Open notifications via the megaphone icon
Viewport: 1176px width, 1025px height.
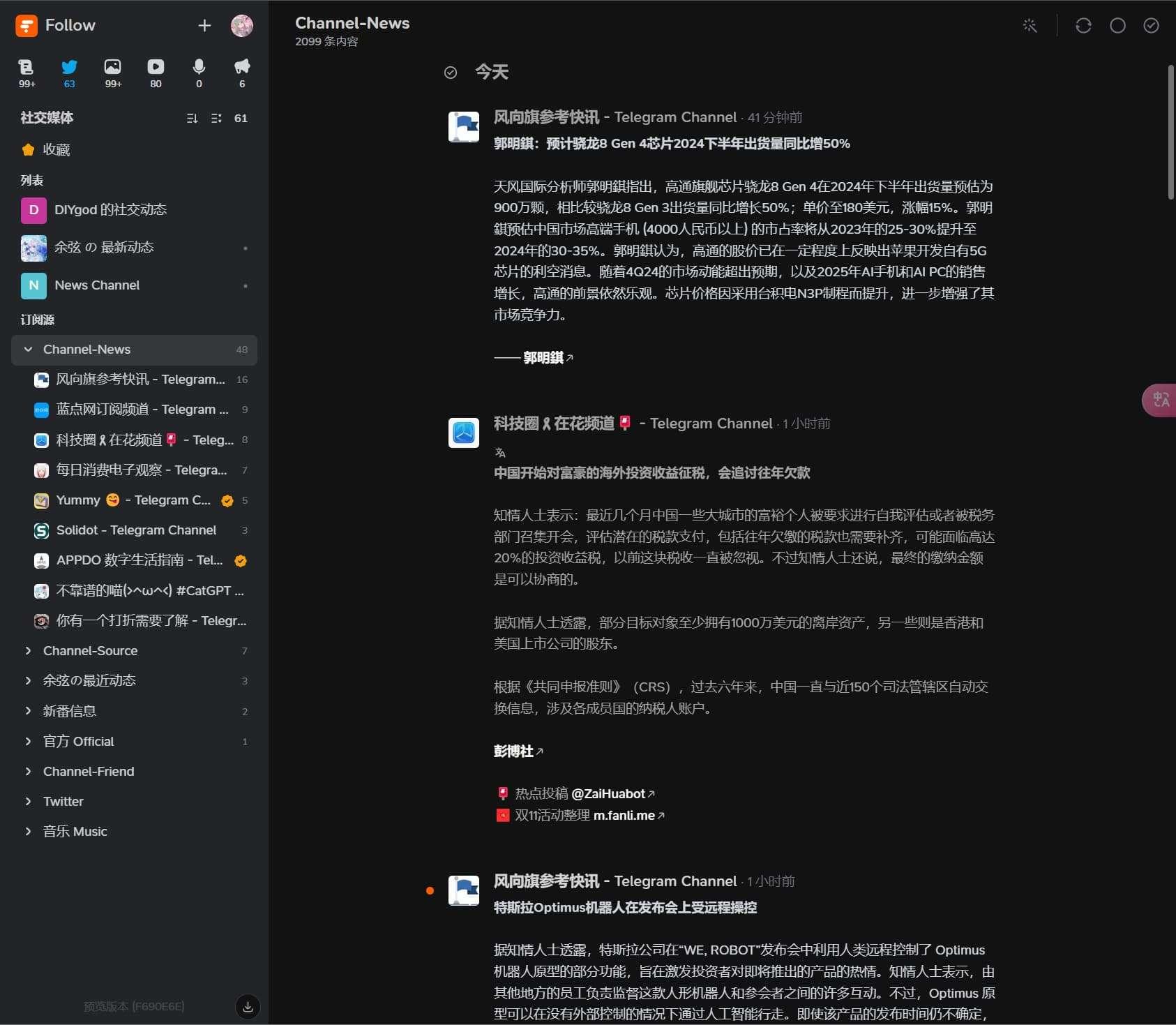pyautogui.click(x=241, y=68)
